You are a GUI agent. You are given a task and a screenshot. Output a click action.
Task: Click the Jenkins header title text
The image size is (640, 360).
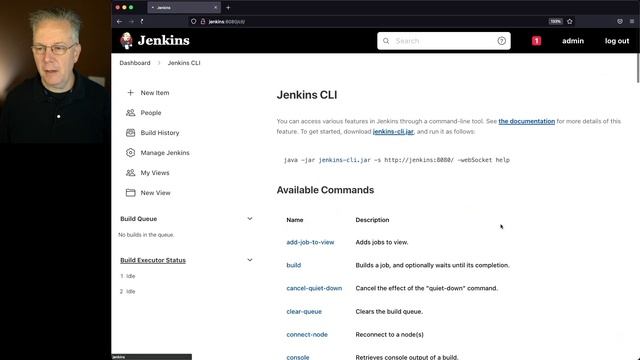click(x=164, y=40)
